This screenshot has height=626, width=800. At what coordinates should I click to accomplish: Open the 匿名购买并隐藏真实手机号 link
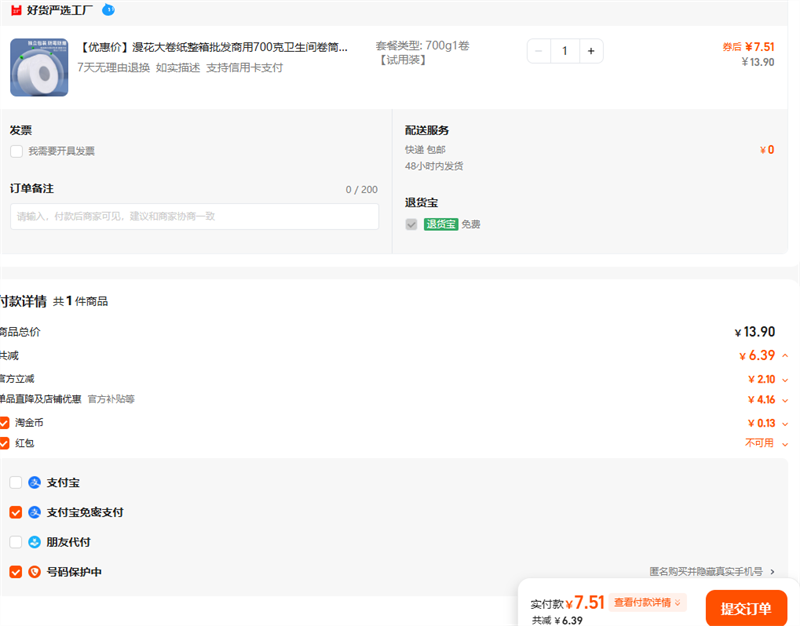[711, 572]
